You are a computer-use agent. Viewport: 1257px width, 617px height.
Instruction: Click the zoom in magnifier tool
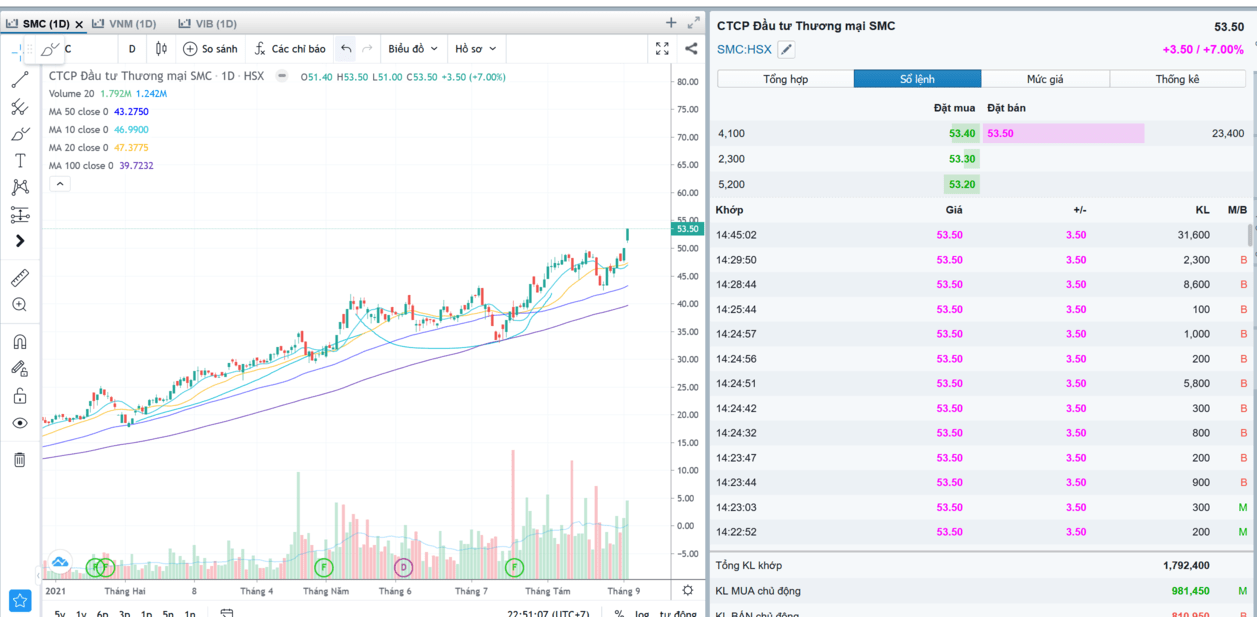click(20, 305)
